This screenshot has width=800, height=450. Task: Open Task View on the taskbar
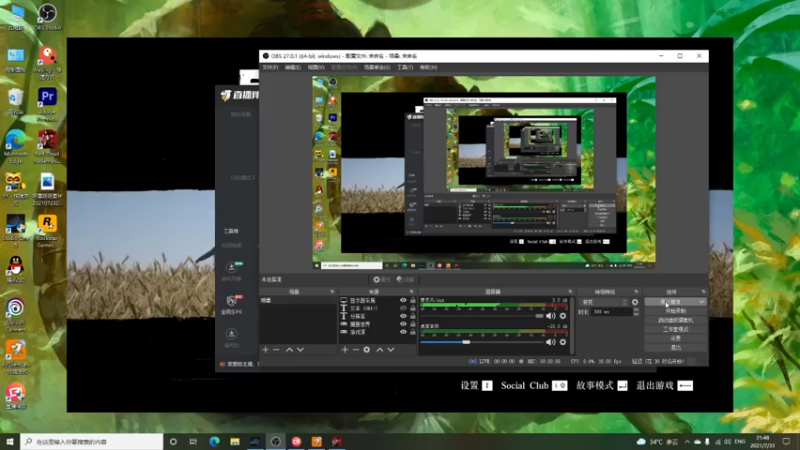coord(193,441)
